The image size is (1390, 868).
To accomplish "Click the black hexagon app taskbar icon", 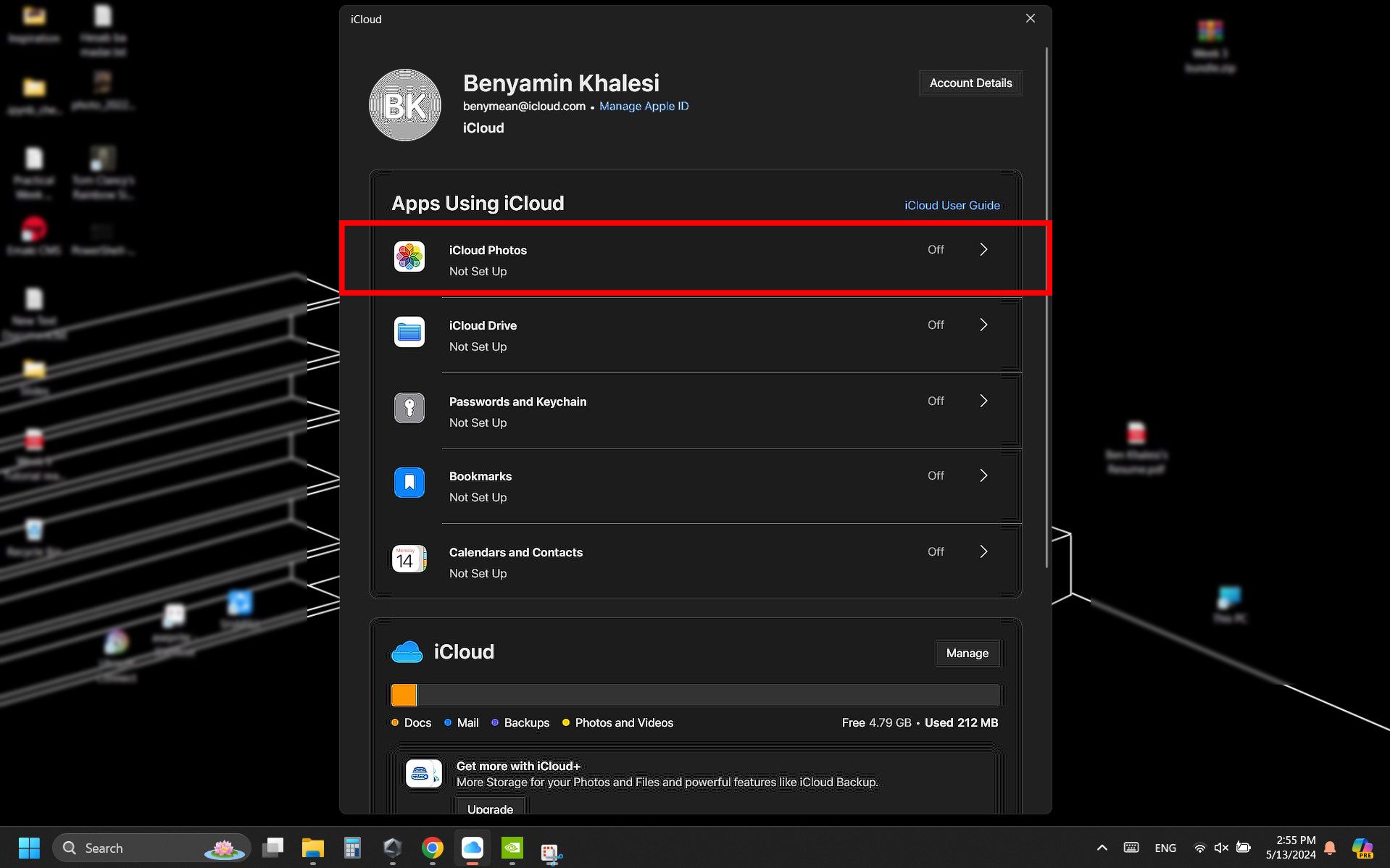I will [392, 848].
